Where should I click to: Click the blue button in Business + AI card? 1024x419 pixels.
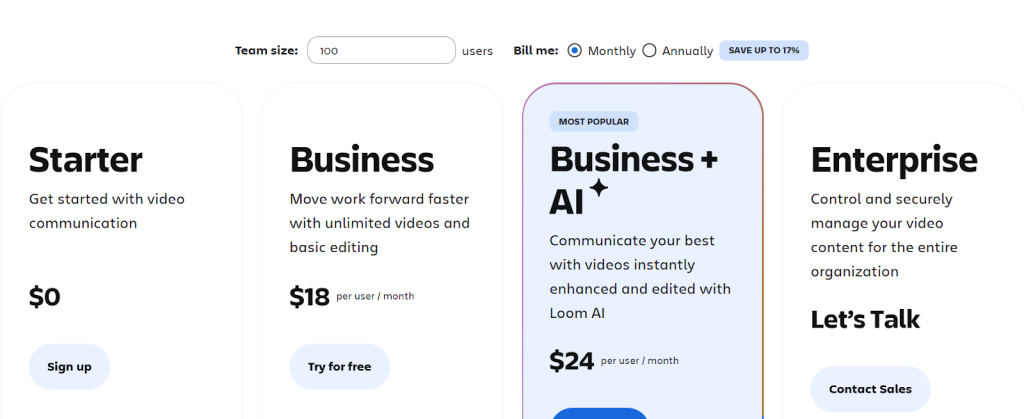[x=600, y=413]
